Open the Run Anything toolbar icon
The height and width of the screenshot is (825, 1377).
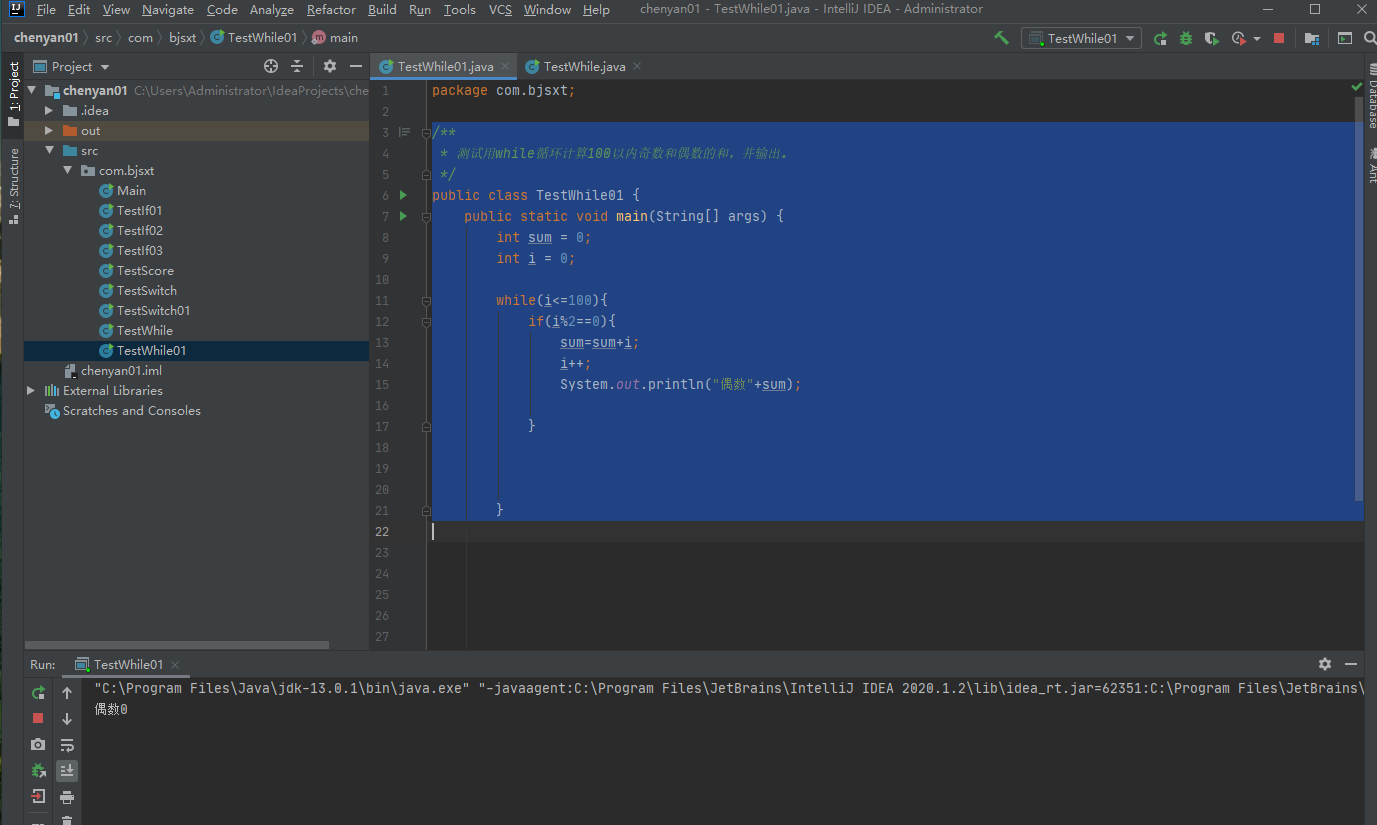1345,38
